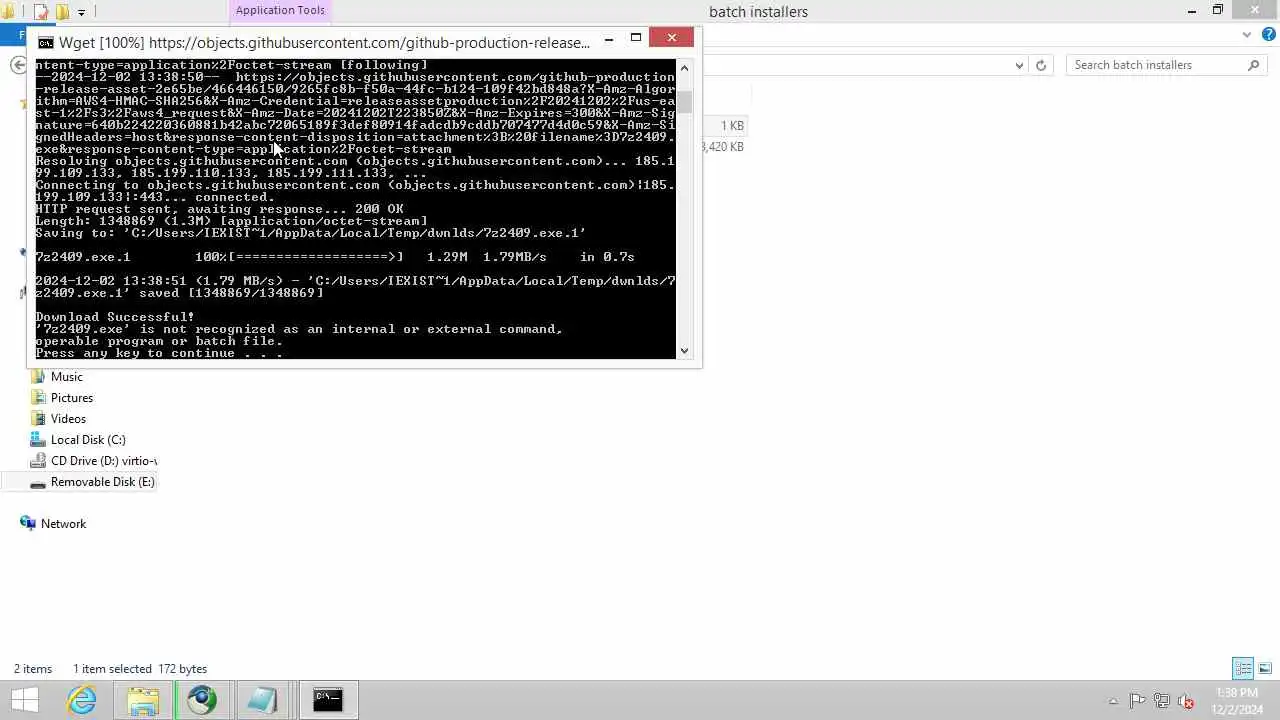The height and width of the screenshot is (720, 1280).
Task: Switch to the Command Prompt taskbar icon
Action: 328,700
